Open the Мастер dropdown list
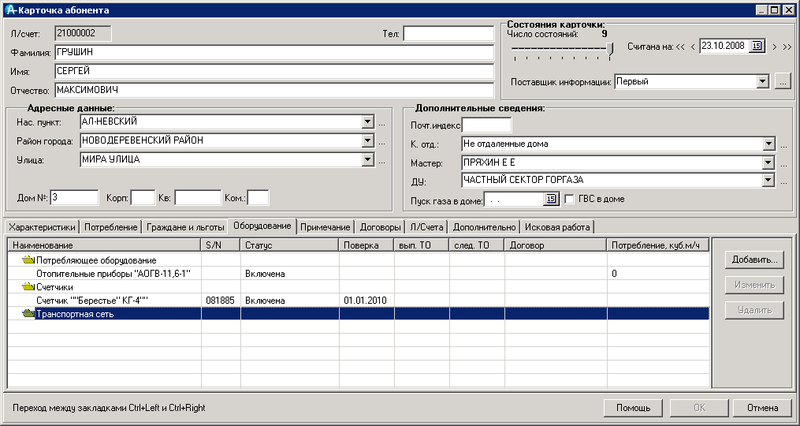The width and height of the screenshot is (800, 426). point(767,162)
